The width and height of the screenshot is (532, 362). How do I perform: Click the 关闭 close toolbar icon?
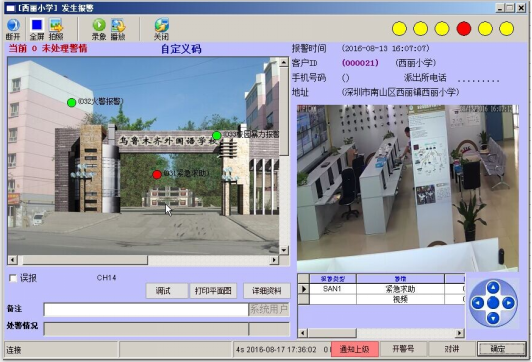click(162, 29)
